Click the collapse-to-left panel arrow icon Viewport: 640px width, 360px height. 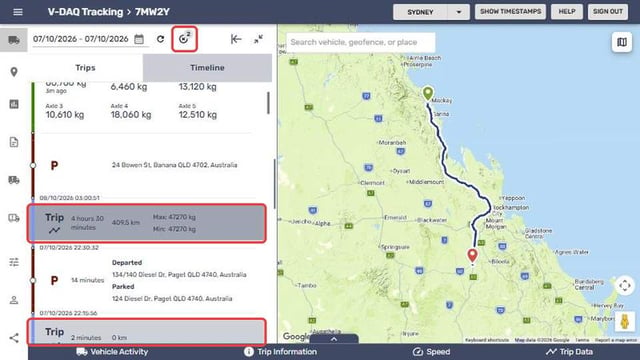coord(236,39)
